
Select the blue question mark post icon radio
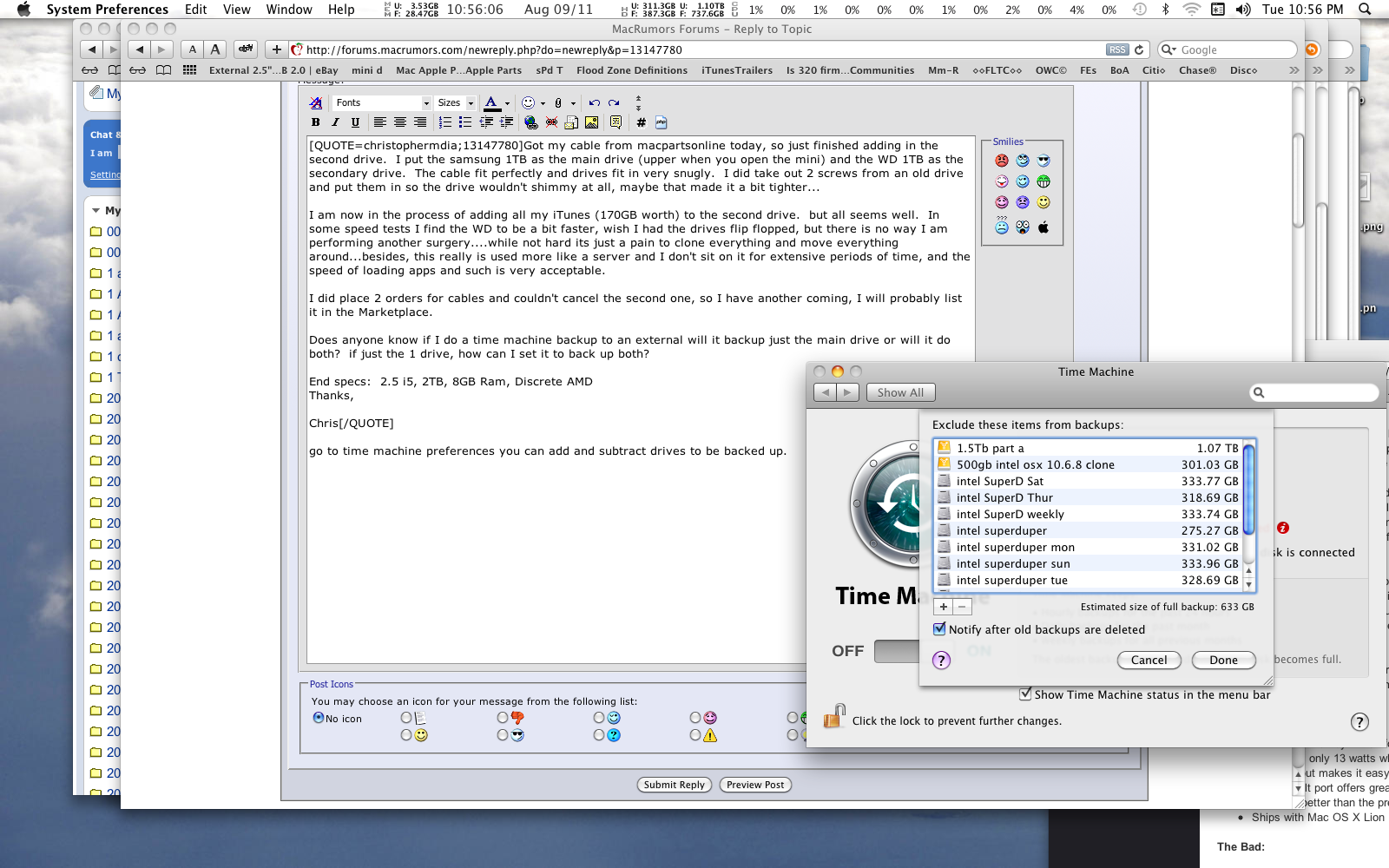[599, 735]
